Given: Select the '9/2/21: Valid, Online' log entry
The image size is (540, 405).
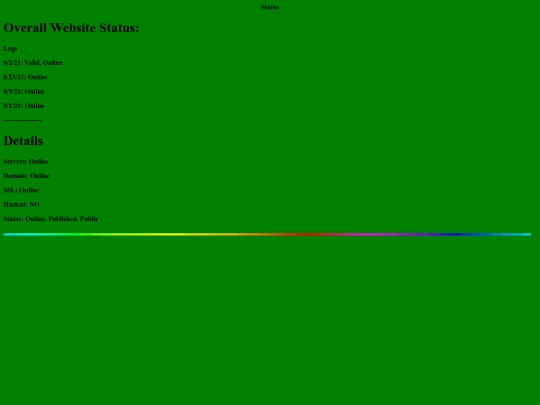Looking at the screenshot, I should click(x=33, y=63).
